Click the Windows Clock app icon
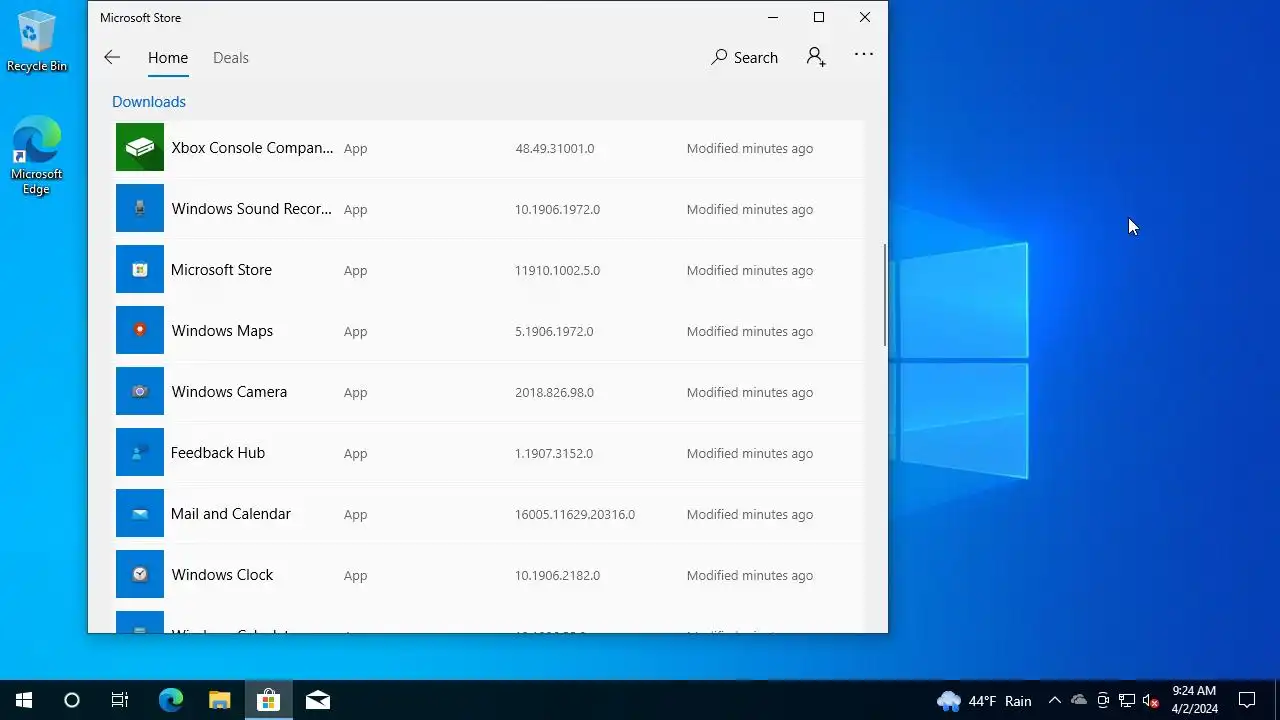This screenshot has width=1280, height=720. tap(140, 575)
